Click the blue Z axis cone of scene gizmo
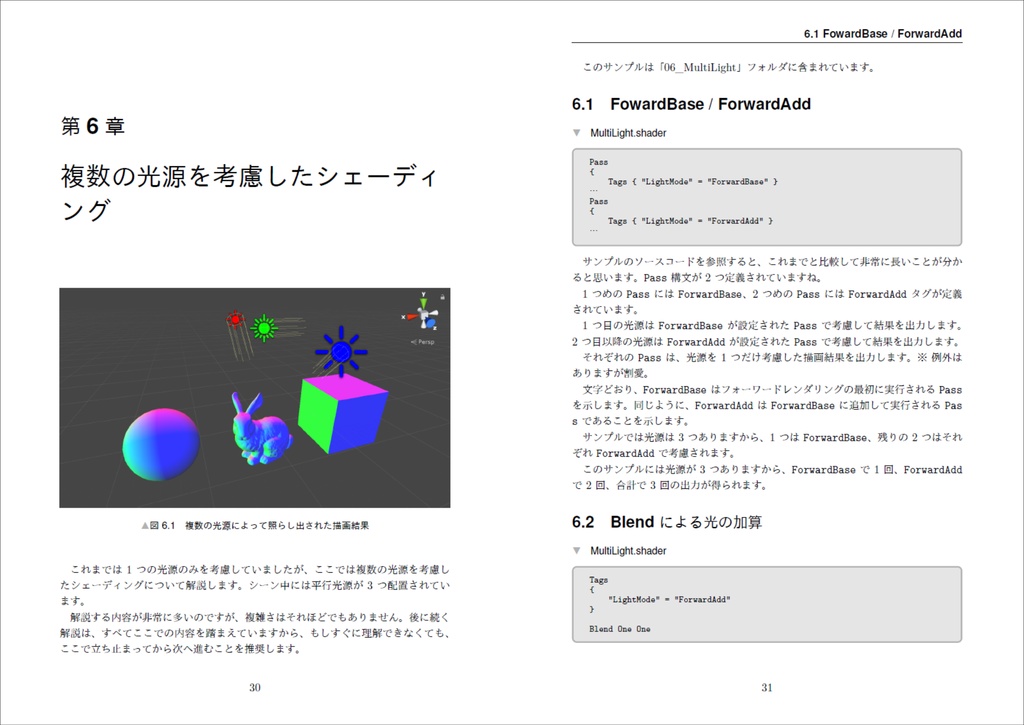Viewport: 1024px width, 725px height. 430,322
